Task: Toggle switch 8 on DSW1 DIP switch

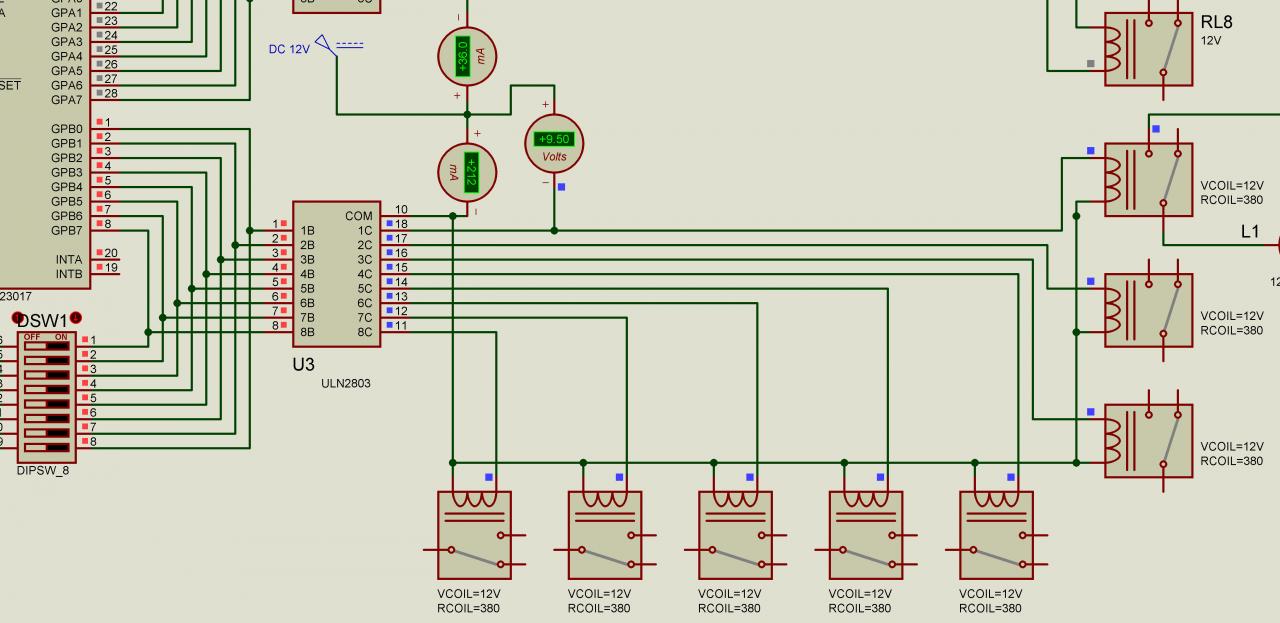Action: (46, 448)
